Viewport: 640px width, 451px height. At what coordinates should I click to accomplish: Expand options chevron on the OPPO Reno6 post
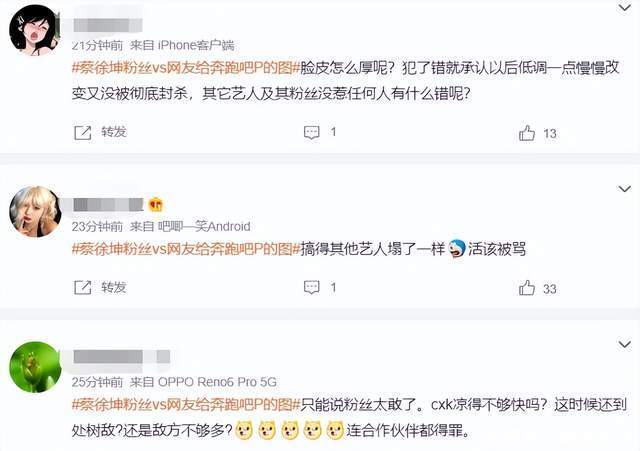624,344
